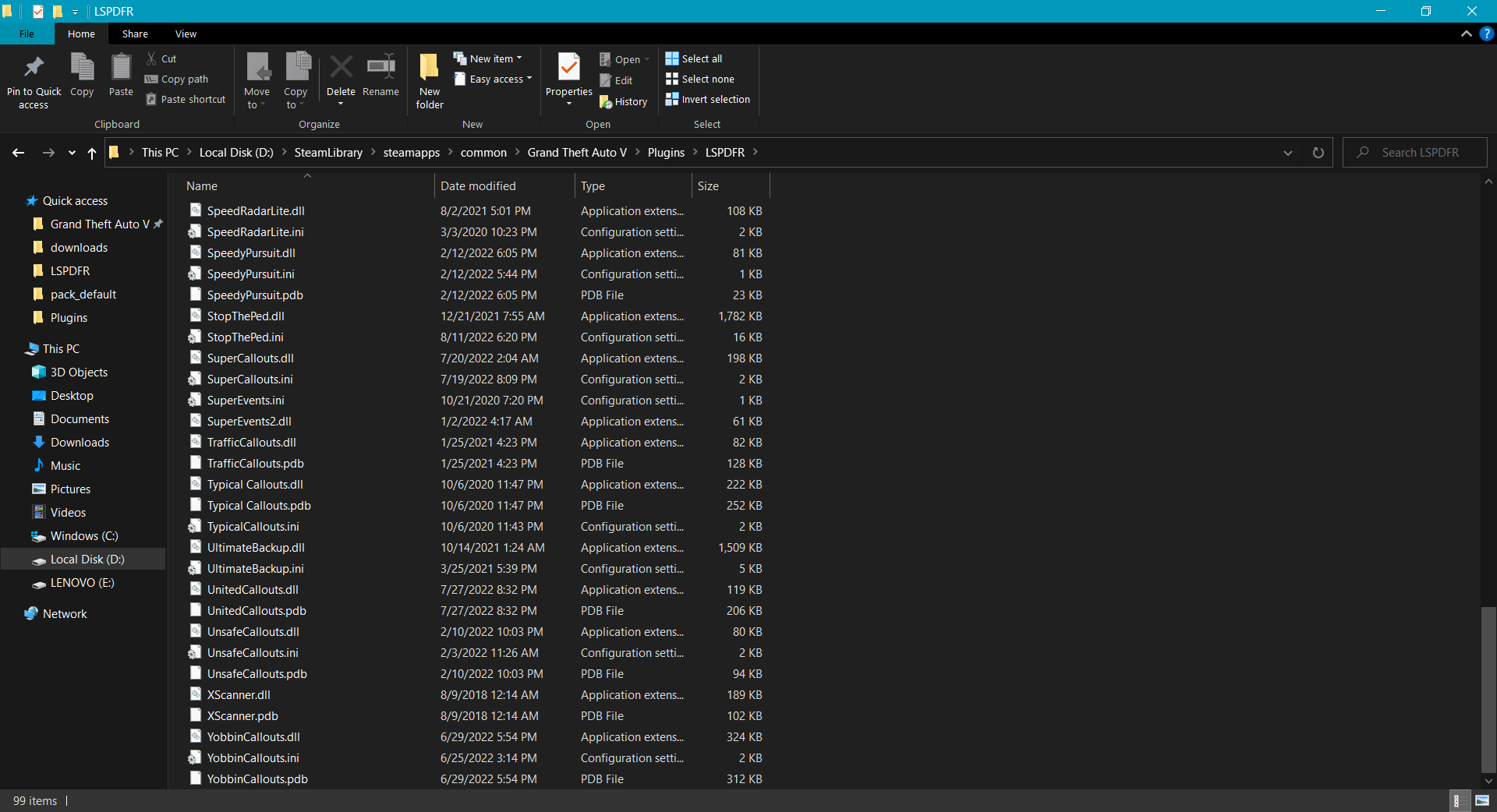The height and width of the screenshot is (812, 1497).
Task: Switch to large thumbnails view in status bar
Action: [x=1482, y=800]
